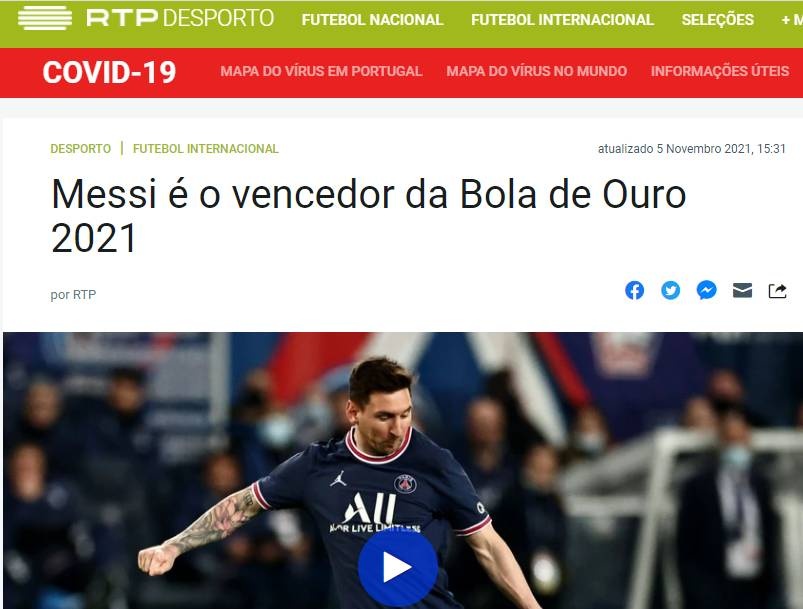The width and height of the screenshot is (803, 609).
Task: Open the COVID-19 banner title
Action: coord(109,72)
